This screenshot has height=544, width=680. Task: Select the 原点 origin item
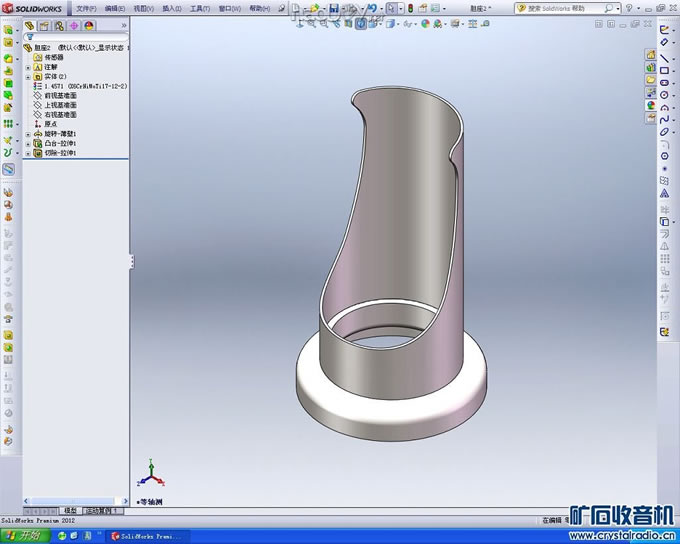point(52,124)
